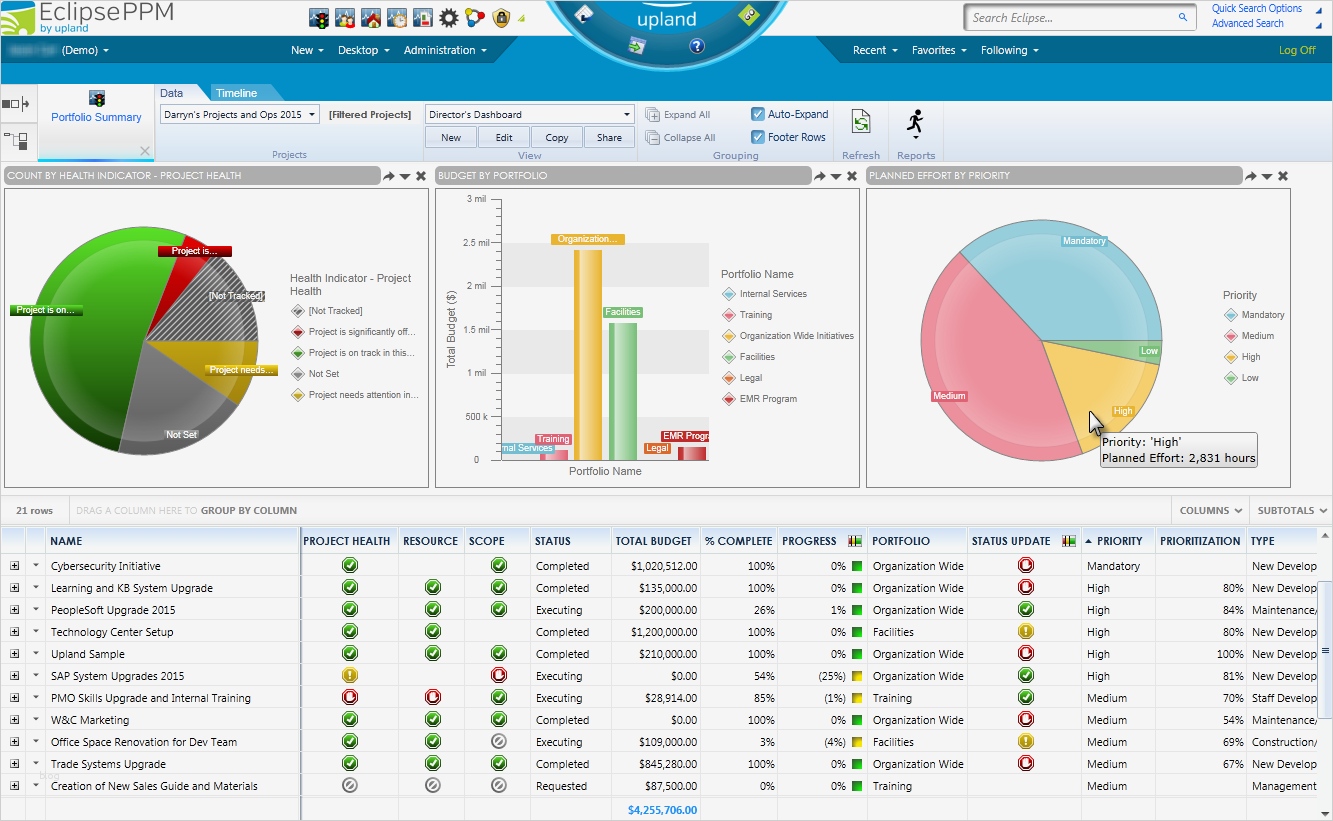Open the Director's Dashboard view dropdown
Viewport: 1333px width, 821px height.
click(625, 113)
